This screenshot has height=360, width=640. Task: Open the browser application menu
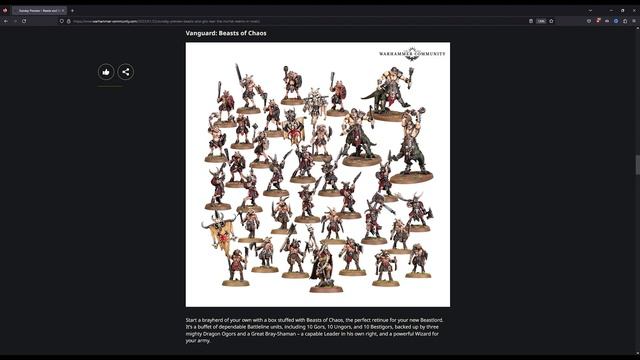634,21
